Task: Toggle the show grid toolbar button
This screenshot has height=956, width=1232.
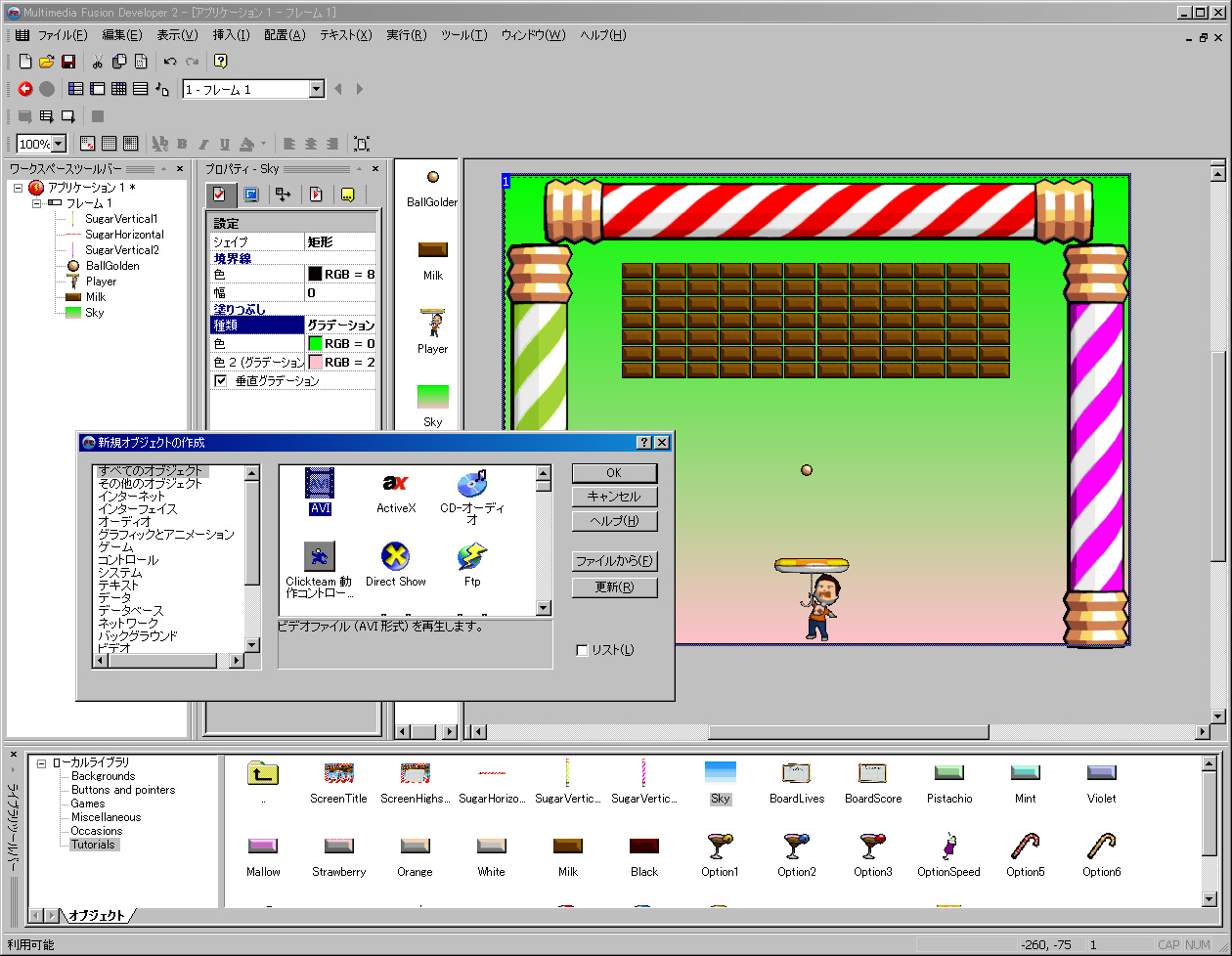Action: pos(110,144)
